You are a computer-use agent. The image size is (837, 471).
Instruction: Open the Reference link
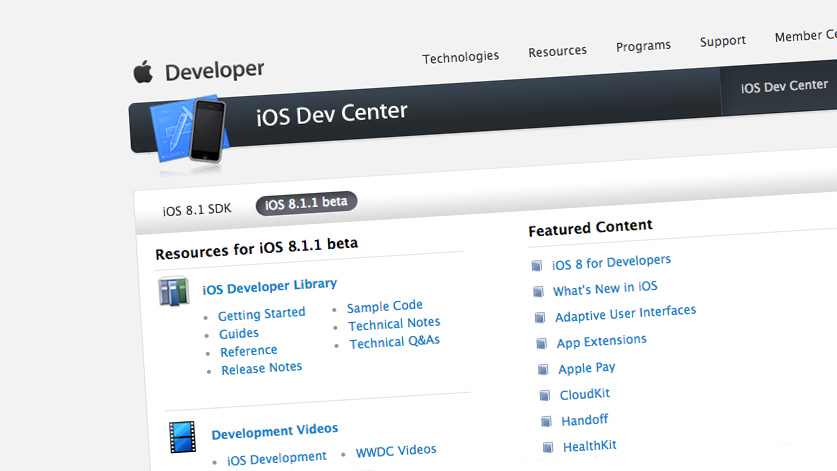(249, 351)
